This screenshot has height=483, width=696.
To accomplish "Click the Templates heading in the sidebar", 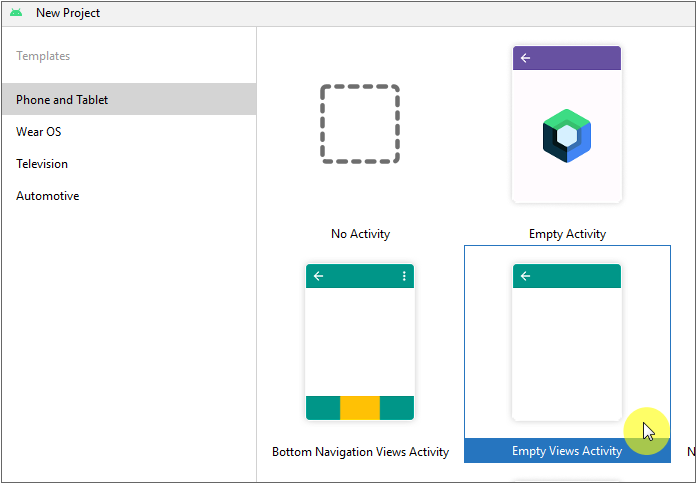I will click(x=43, y=56).
